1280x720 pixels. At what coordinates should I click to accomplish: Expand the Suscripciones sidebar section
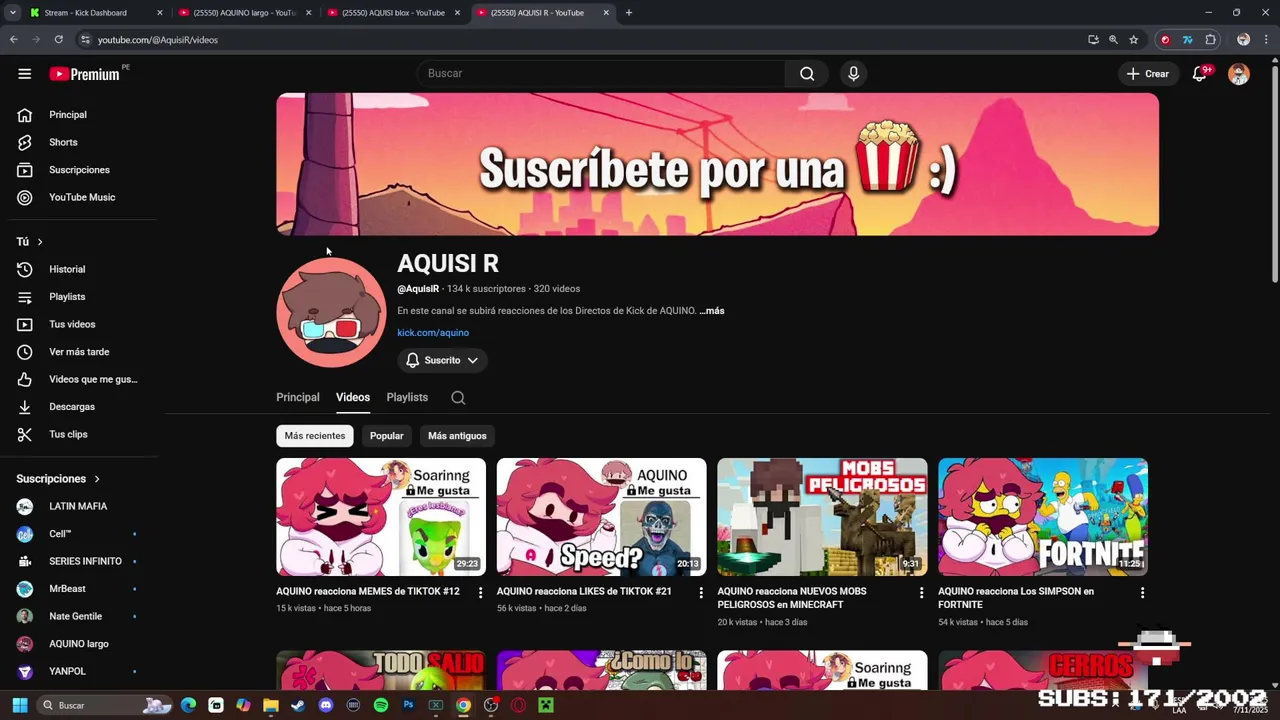[58, 479]
